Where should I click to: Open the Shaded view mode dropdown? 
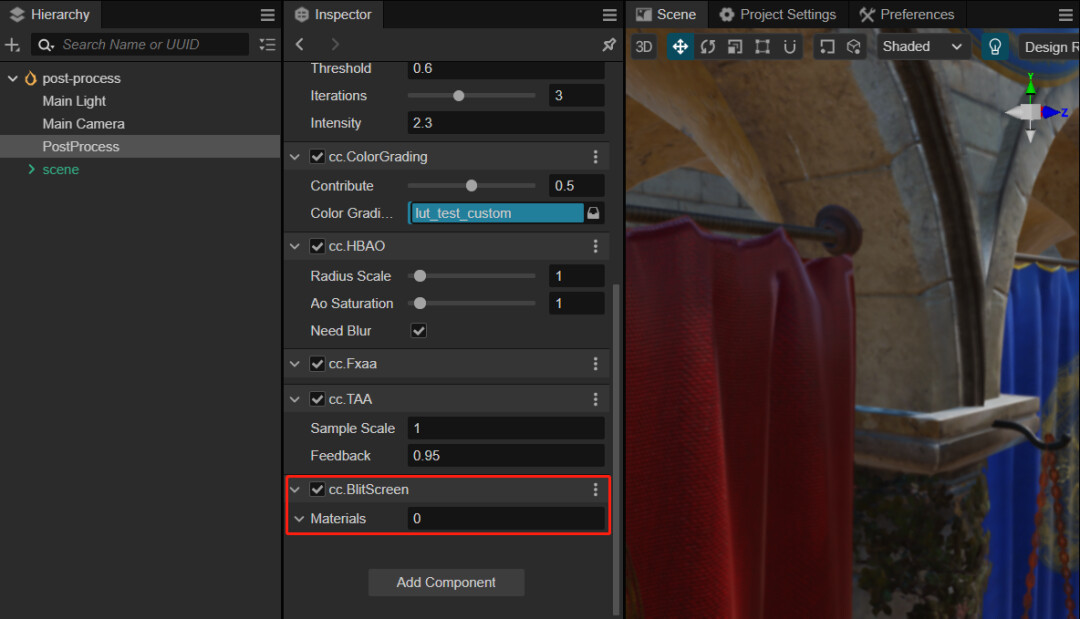tap(921, 47)
